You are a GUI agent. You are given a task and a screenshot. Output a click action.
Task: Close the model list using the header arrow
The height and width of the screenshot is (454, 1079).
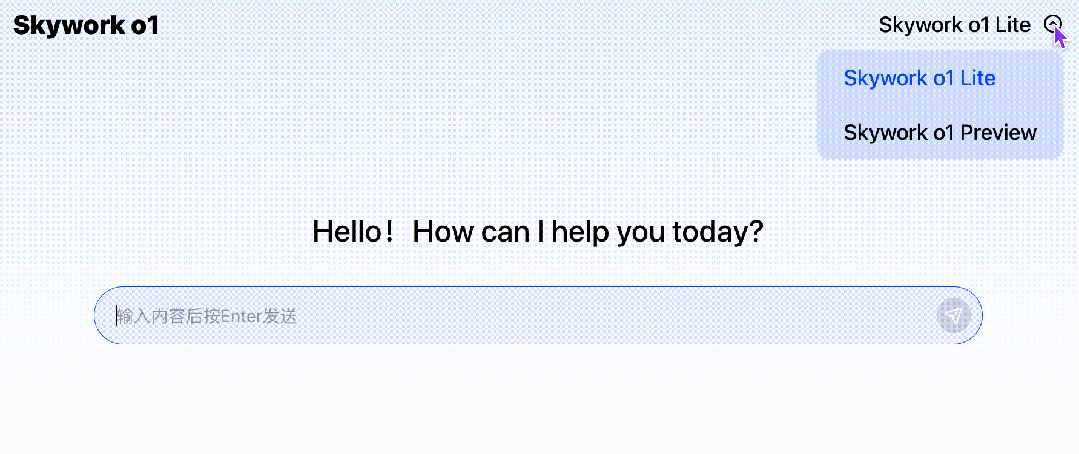click(1053, 25)
